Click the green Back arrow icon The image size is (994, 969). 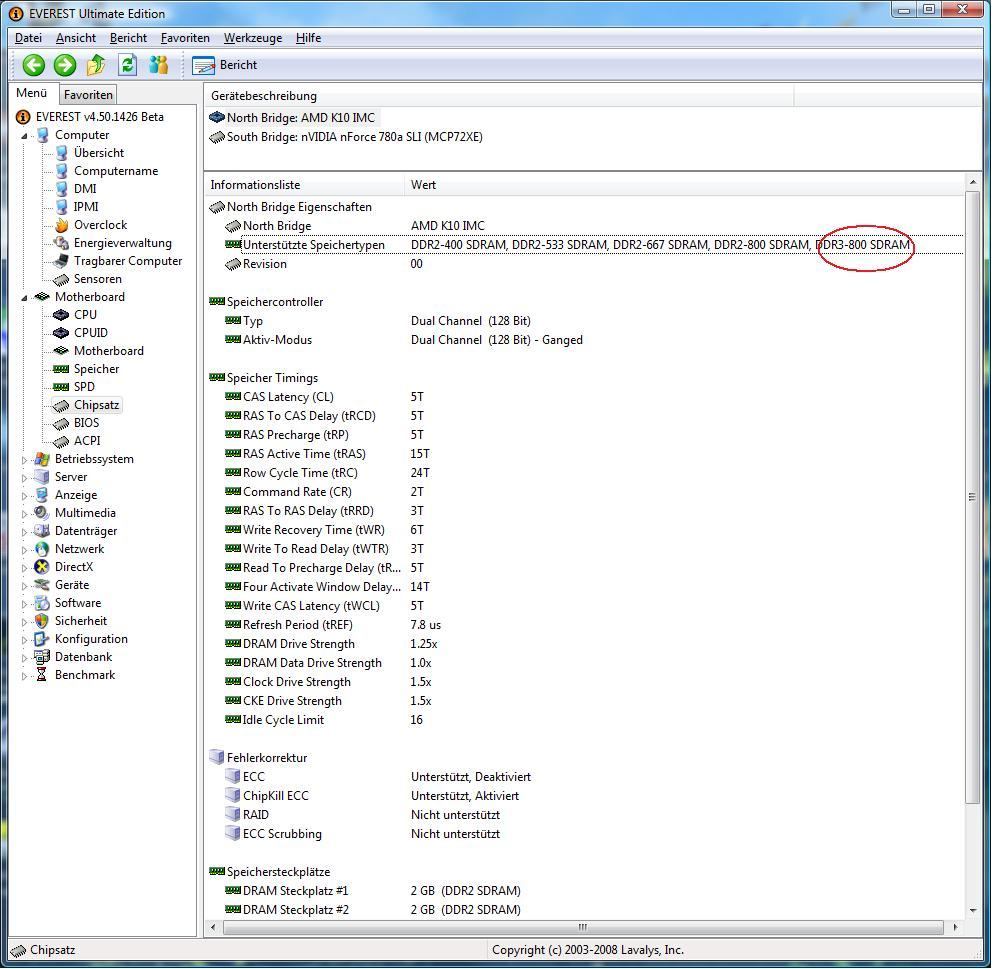34,65
